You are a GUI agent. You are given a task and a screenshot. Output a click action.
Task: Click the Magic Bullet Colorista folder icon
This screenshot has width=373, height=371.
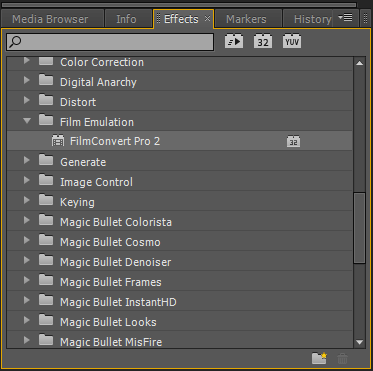(x=46, y=220)
